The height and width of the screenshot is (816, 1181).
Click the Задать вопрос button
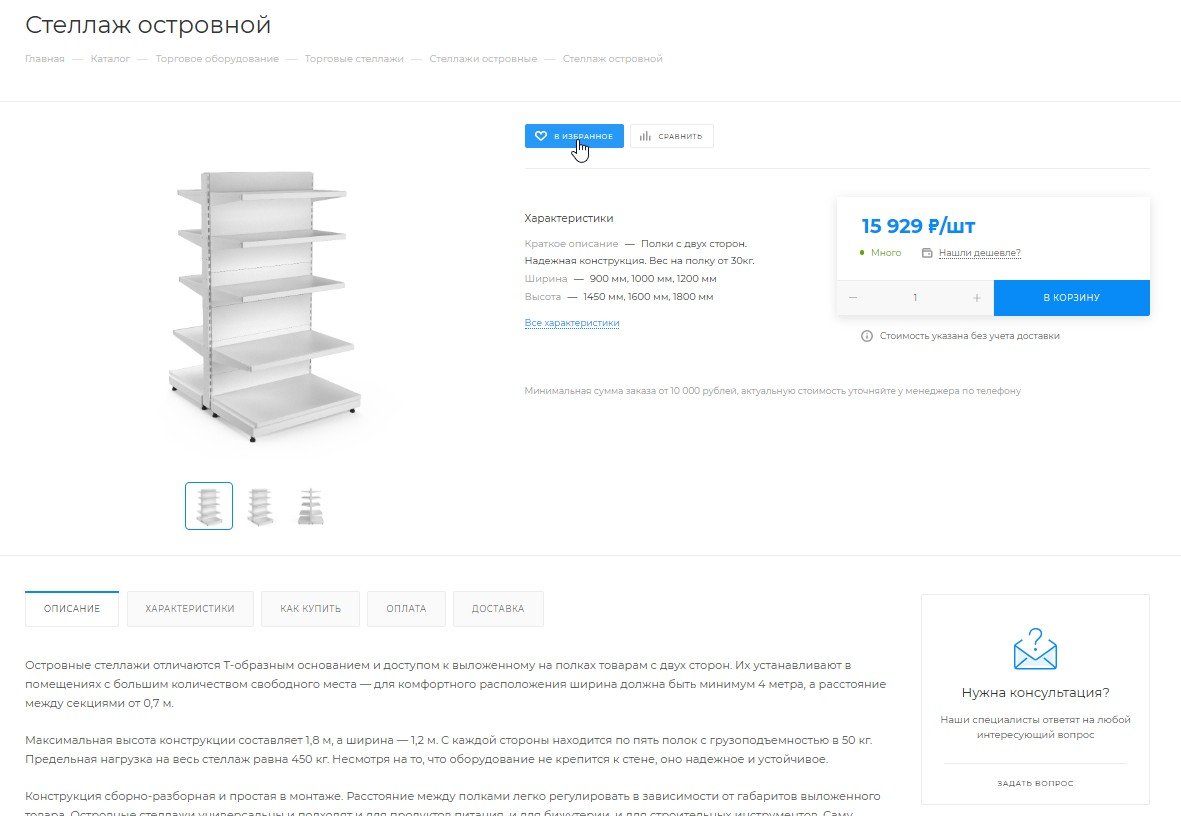tap(1035, 784)
